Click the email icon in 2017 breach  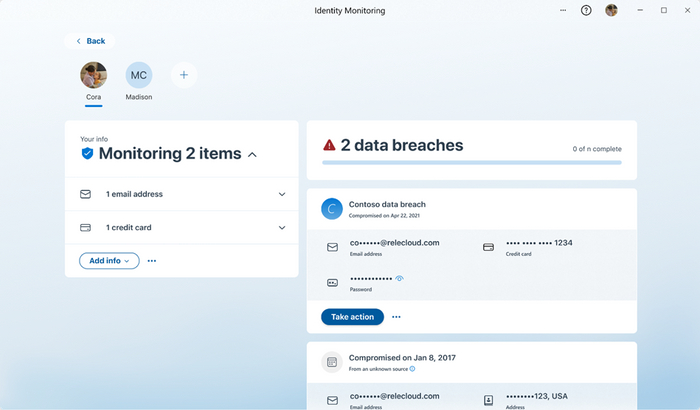[x=332, y=401]
